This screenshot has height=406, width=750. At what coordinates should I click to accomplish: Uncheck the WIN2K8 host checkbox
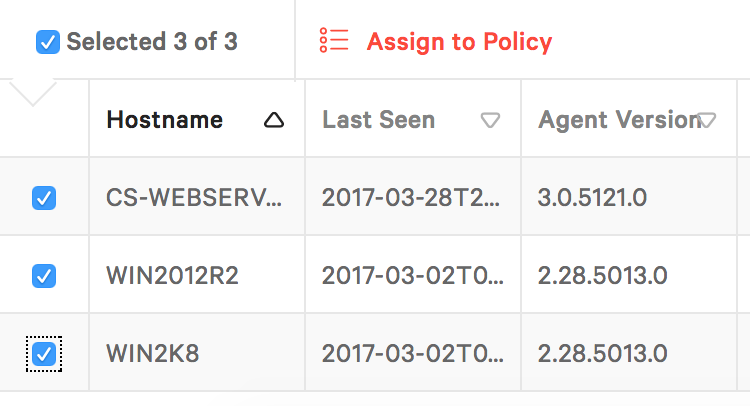pyautogui.click(x=44, y=354)
